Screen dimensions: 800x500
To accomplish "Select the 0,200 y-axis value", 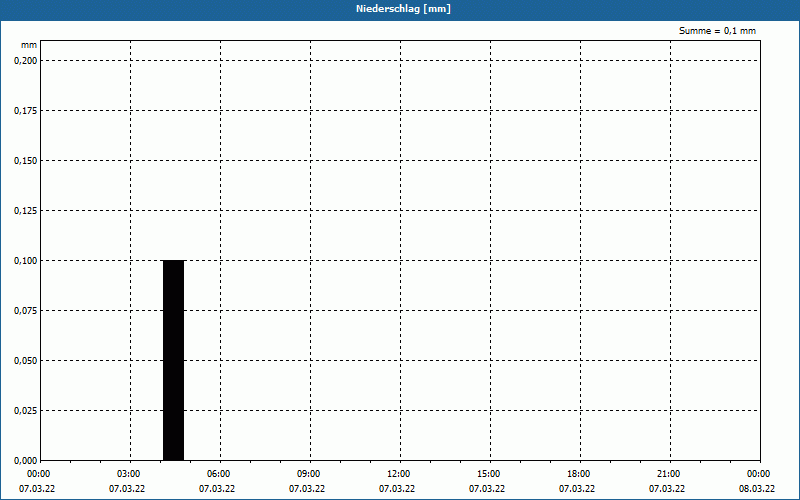I will coord(26,61).
